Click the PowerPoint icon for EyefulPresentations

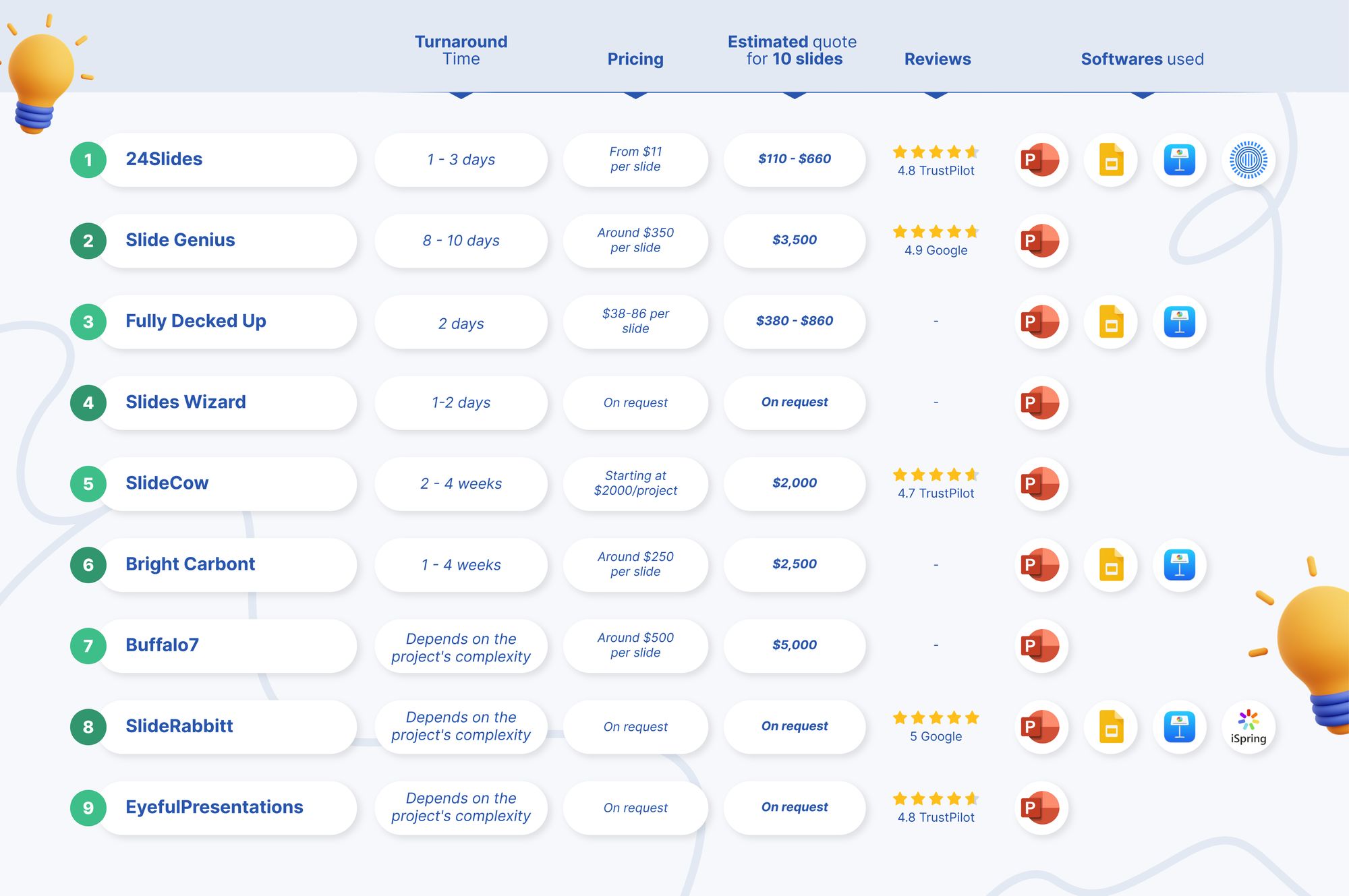point(1041,808)
